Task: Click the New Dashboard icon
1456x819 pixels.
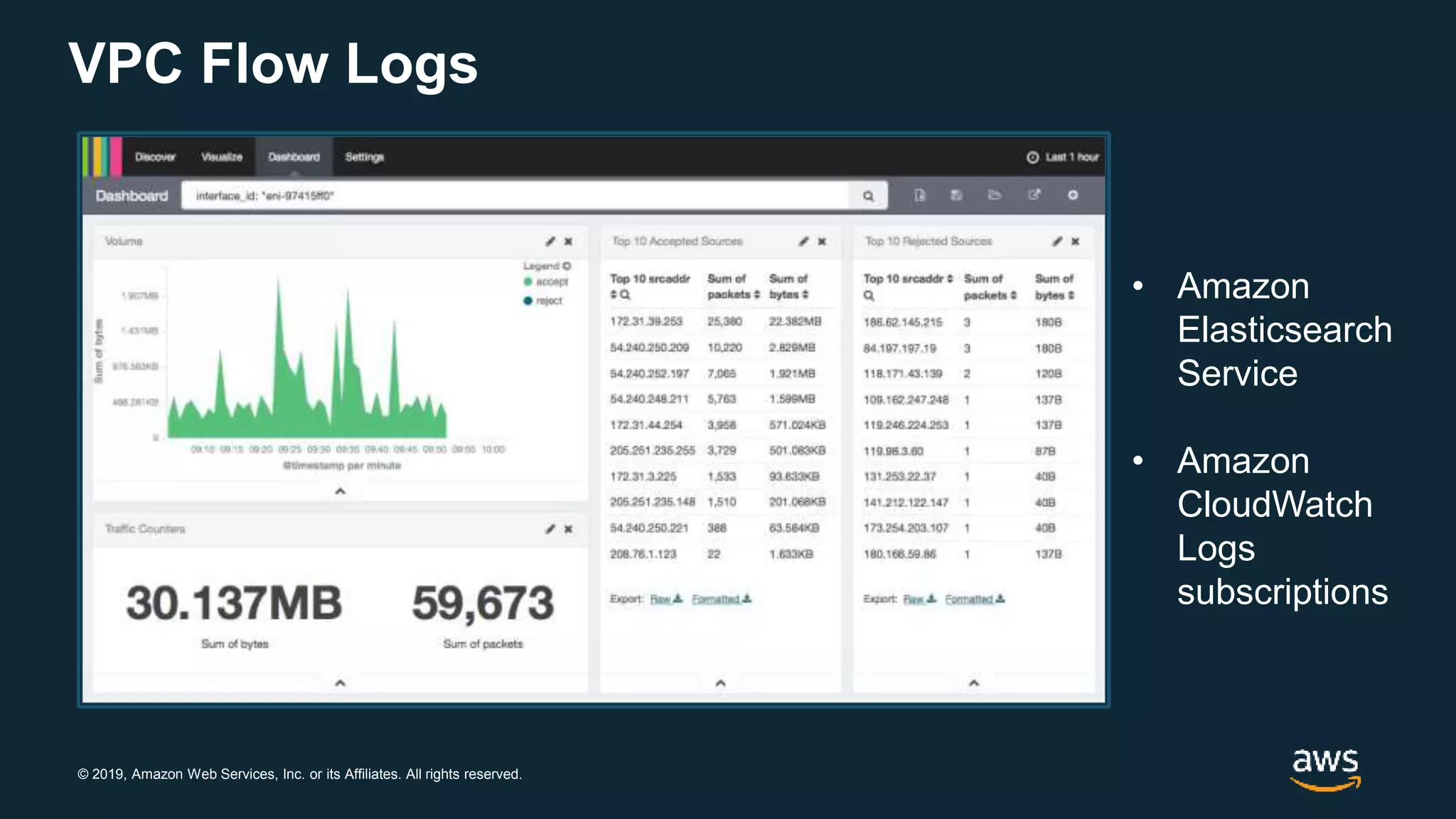Action: [919, 195]
